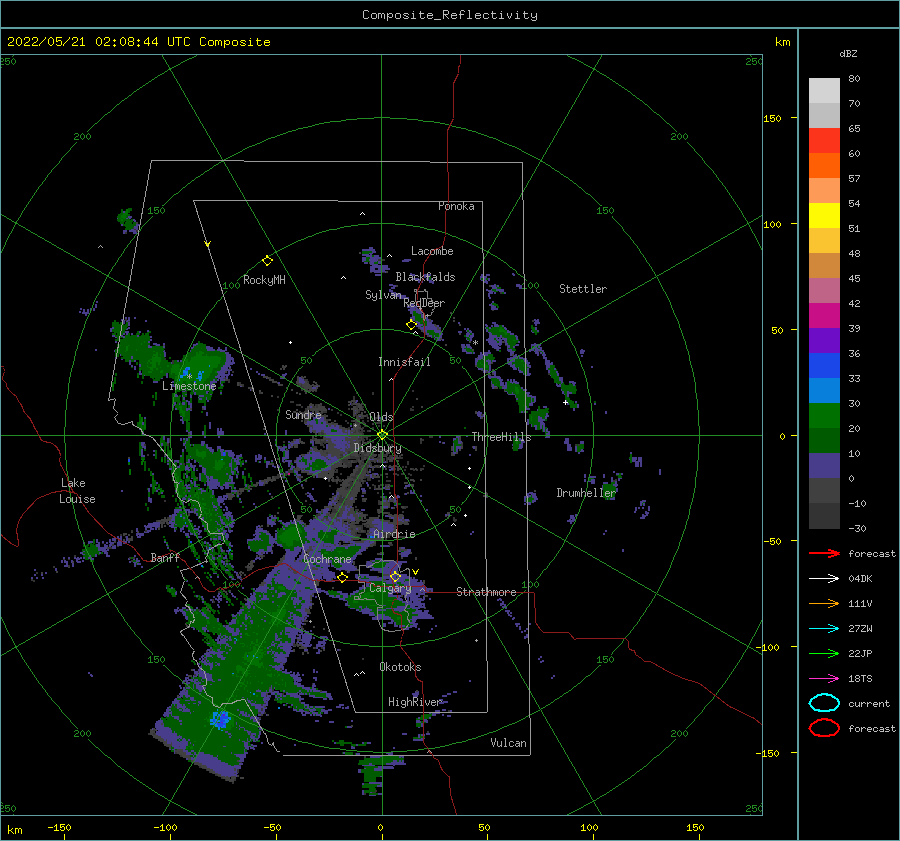Click the Calgary city label

390,588
